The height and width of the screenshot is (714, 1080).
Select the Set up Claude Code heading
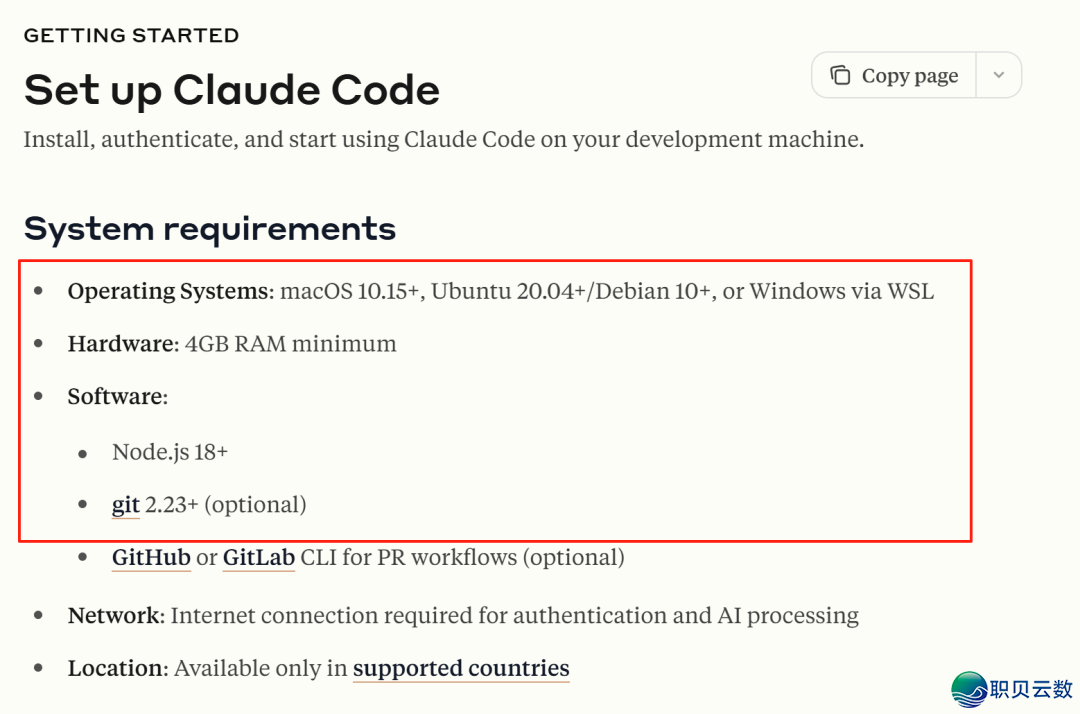pyautogui.click(x=232, y=90)
